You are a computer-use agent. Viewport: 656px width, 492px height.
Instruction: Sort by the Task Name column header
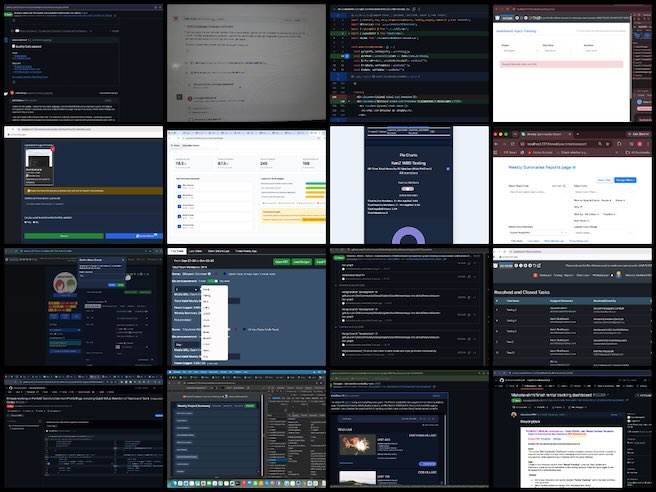512,301
